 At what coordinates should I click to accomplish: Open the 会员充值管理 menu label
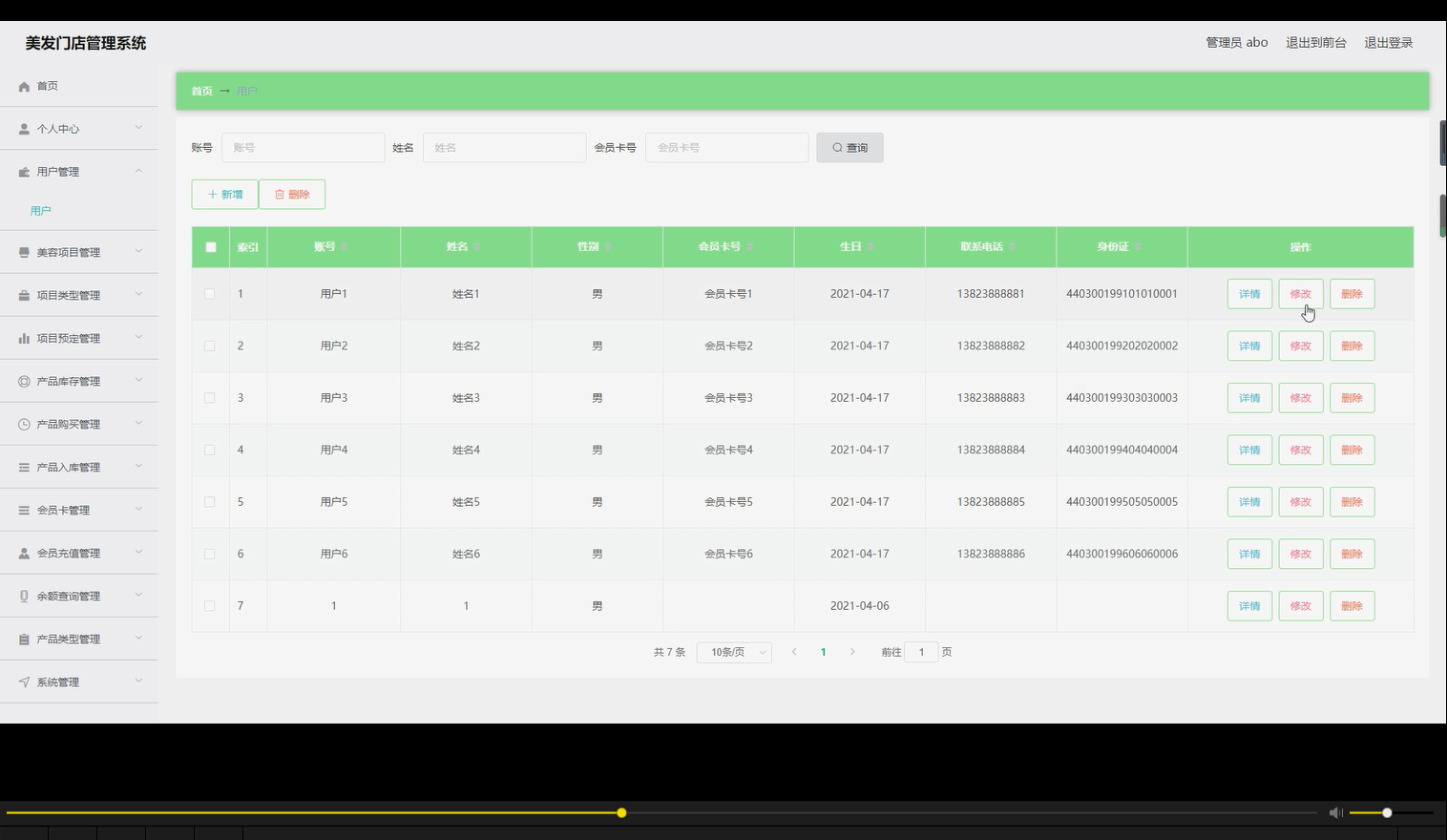click(69, 553)
